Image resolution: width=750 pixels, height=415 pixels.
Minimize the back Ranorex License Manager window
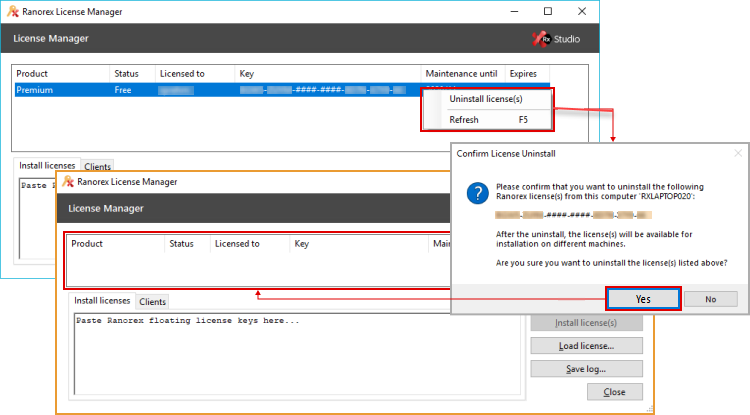click(515, 11)
